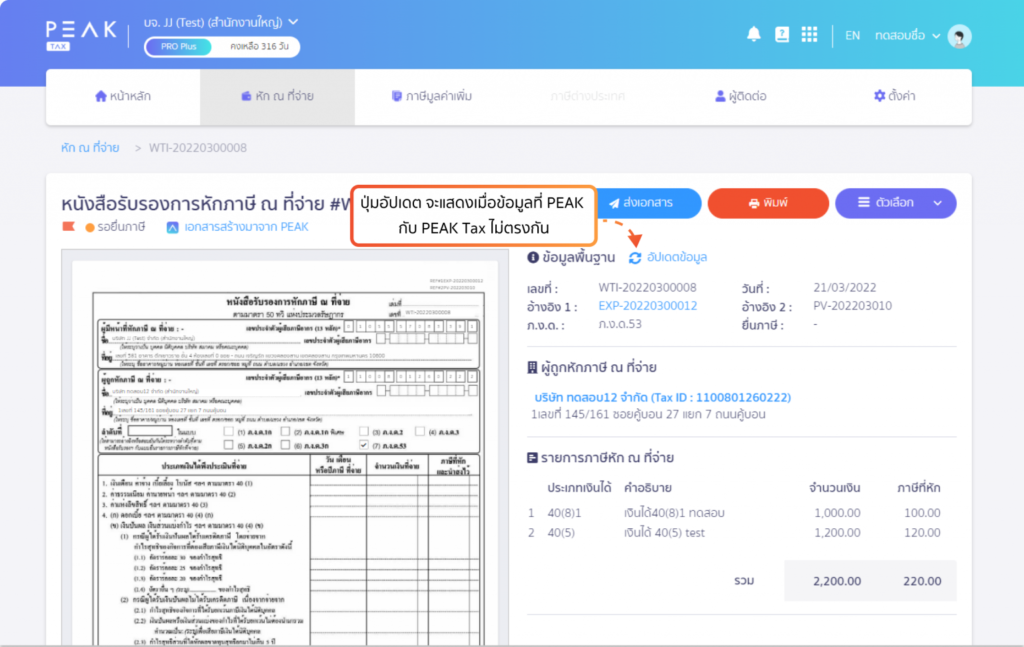The height and width of the screenshot is (647, 1024).
Task: Select the หัก ณ ที่จ่าย tab
Action: tap(278, 96)
